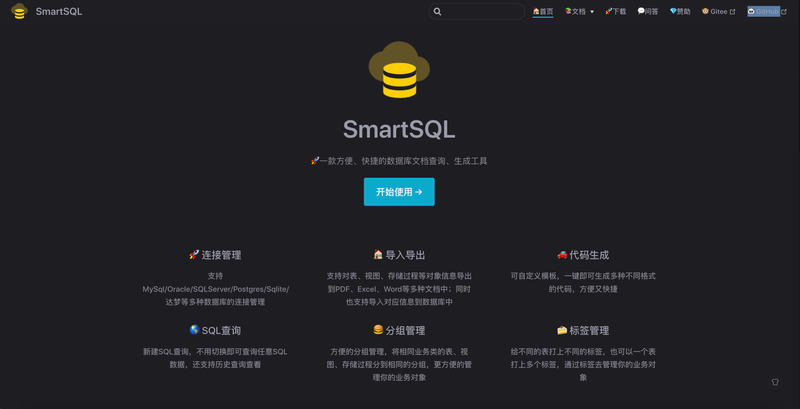Click the hamburger icon beside 分组管理
Image resolution: width=800 pixels, height=409 pixels.
378,330
